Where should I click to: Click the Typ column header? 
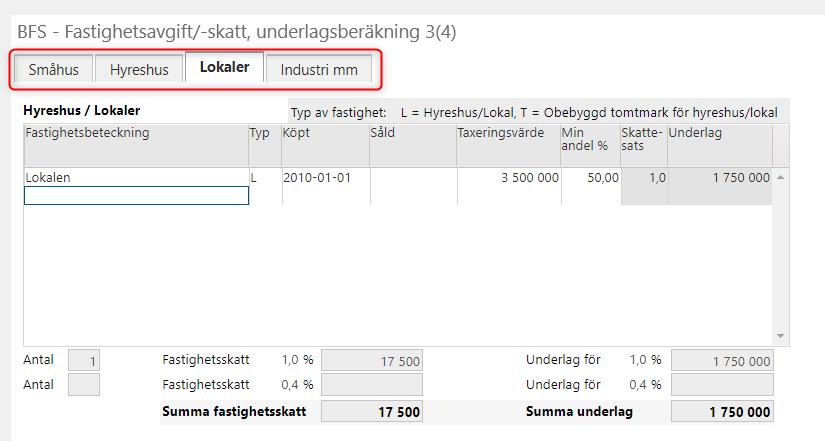(x=265, y=145)
